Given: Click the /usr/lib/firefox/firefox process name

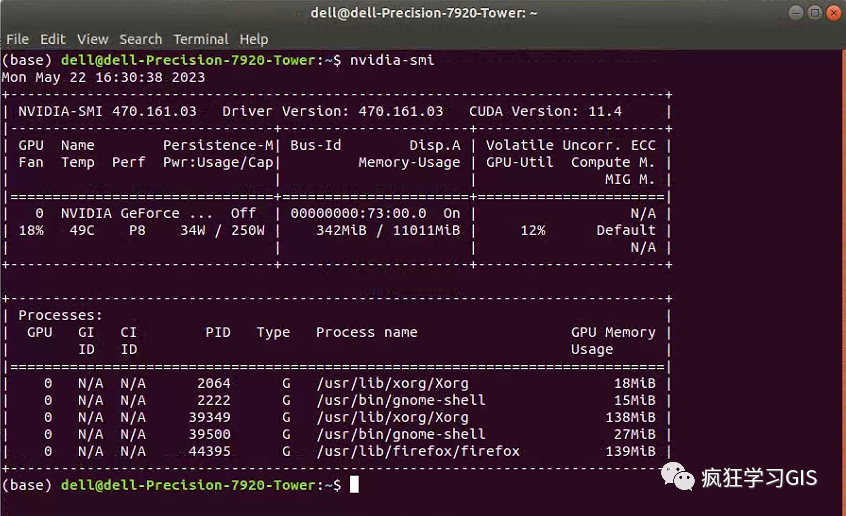Looking at the screenshot, I should pos(418,451).
